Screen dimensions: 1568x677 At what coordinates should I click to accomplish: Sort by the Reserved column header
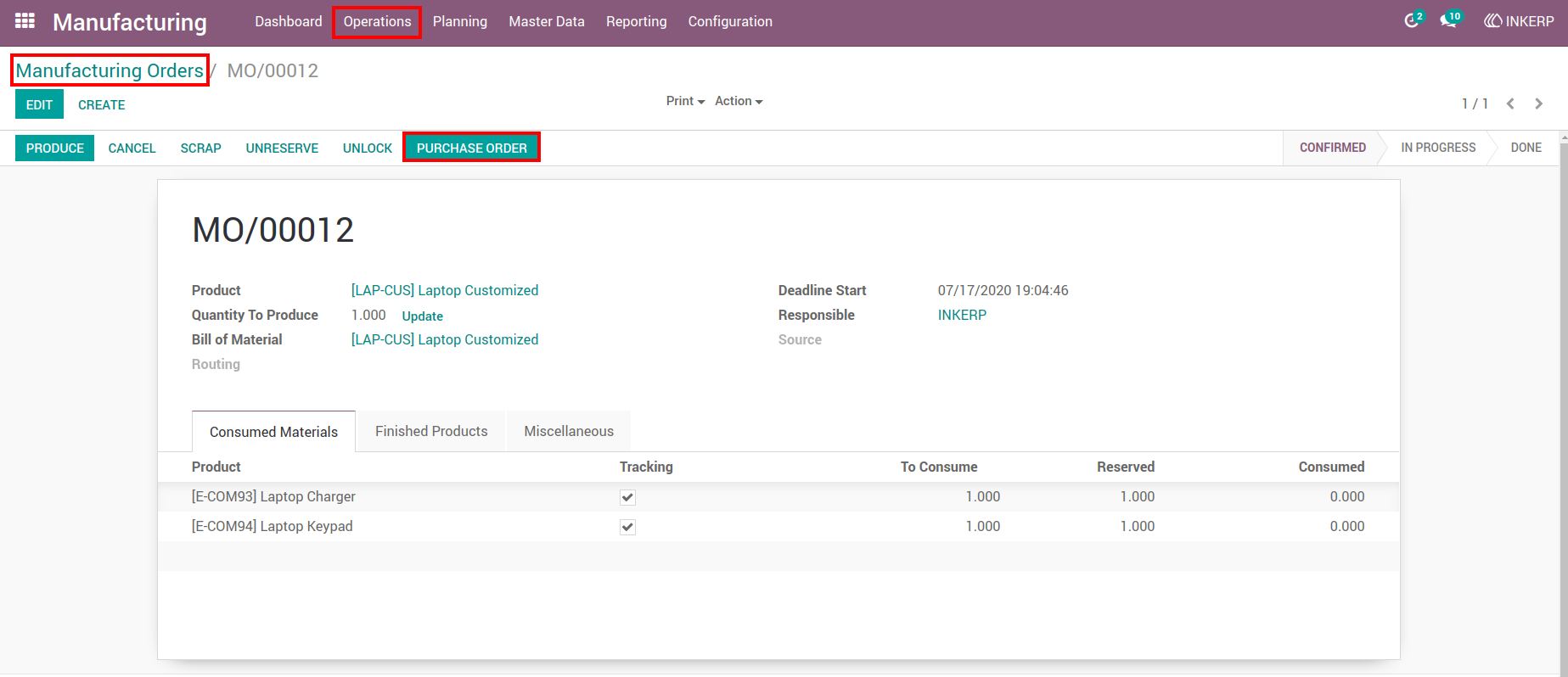point(1126,467)
